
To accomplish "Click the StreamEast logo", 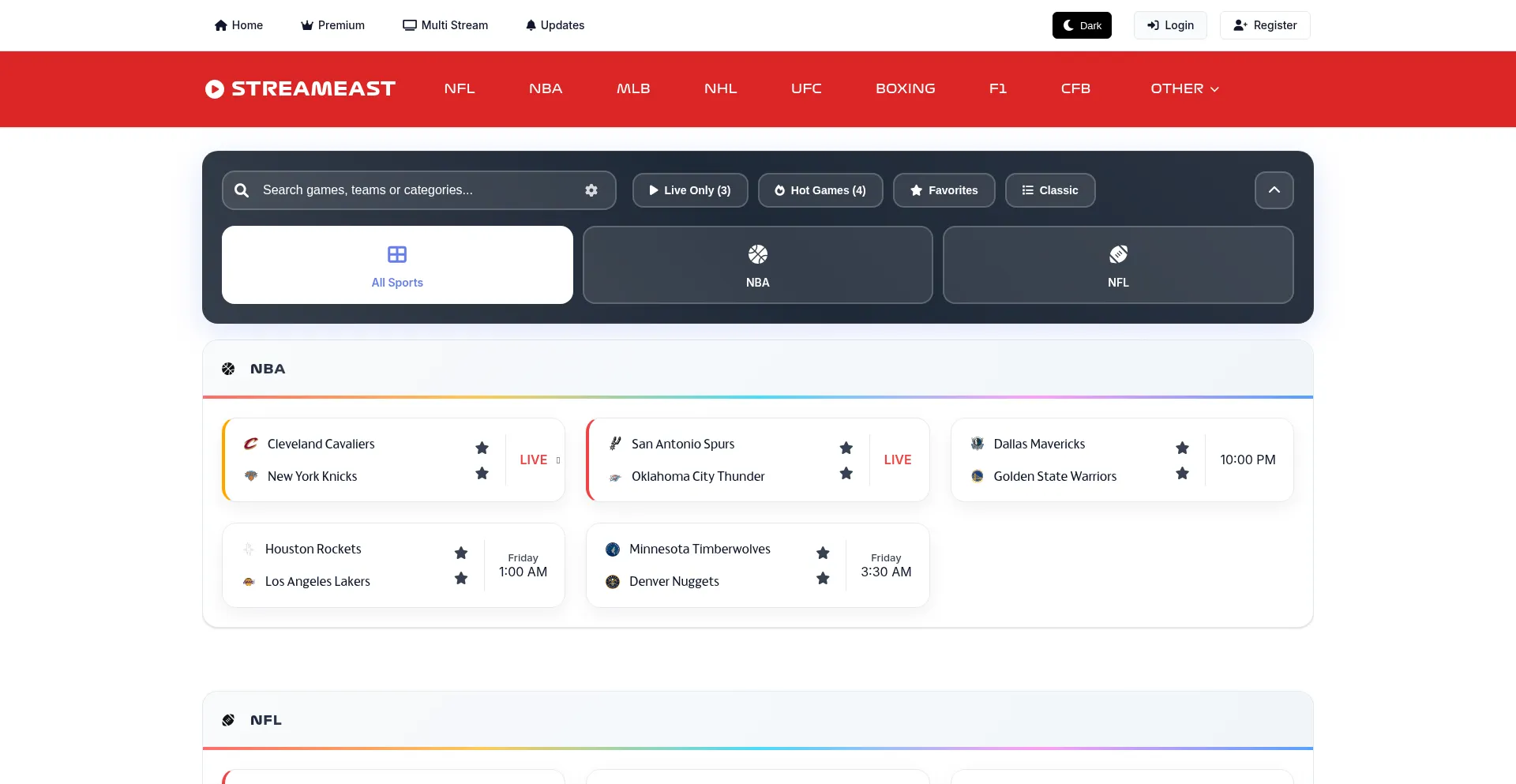I will point(300,88).
